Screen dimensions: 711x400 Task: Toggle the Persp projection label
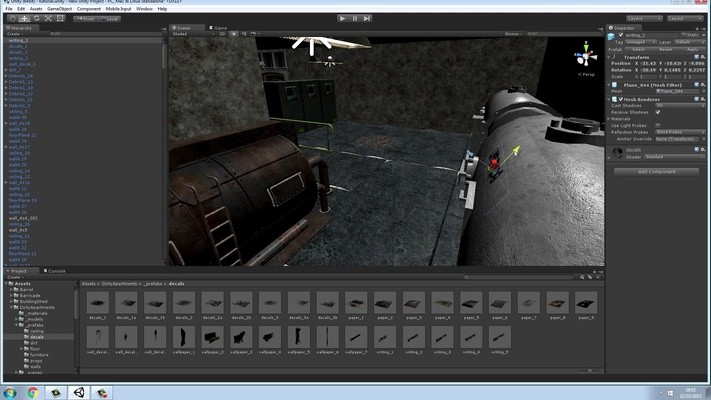tap(586, 74)
